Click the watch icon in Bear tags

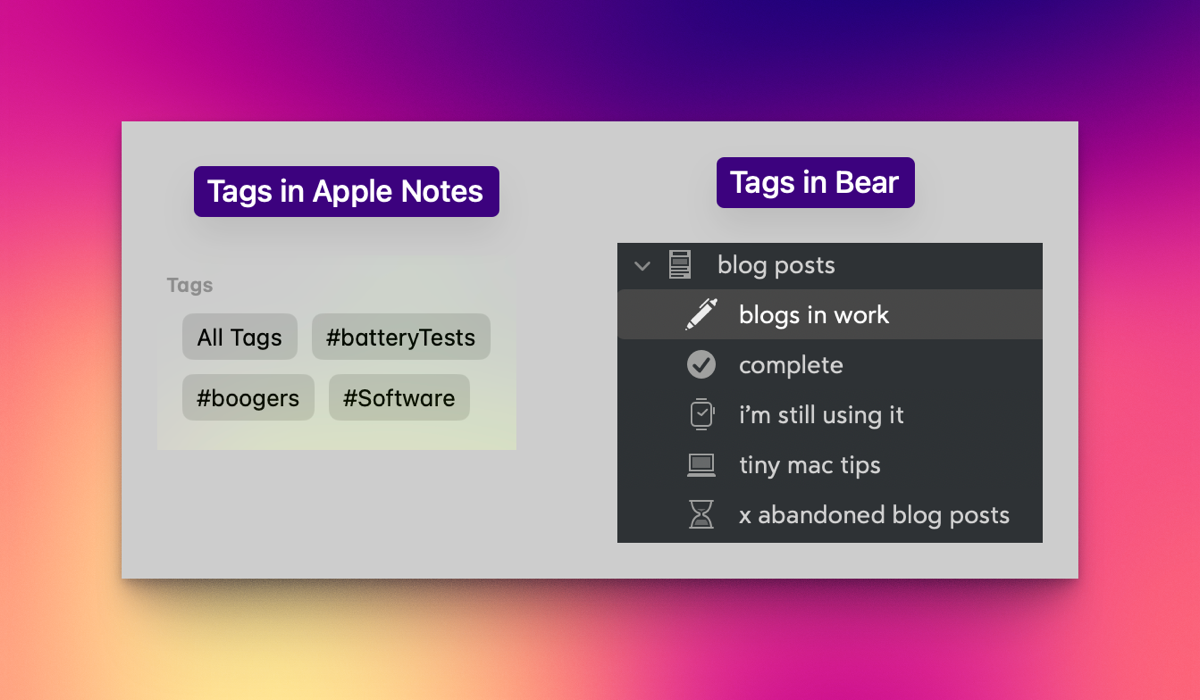(701, 415)
